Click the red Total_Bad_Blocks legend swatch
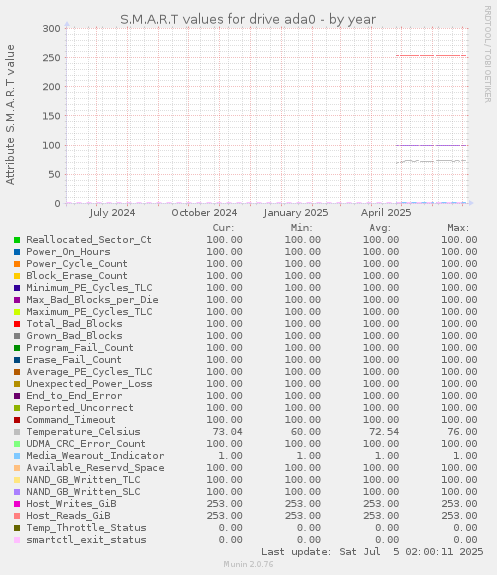 click(17, 324)
